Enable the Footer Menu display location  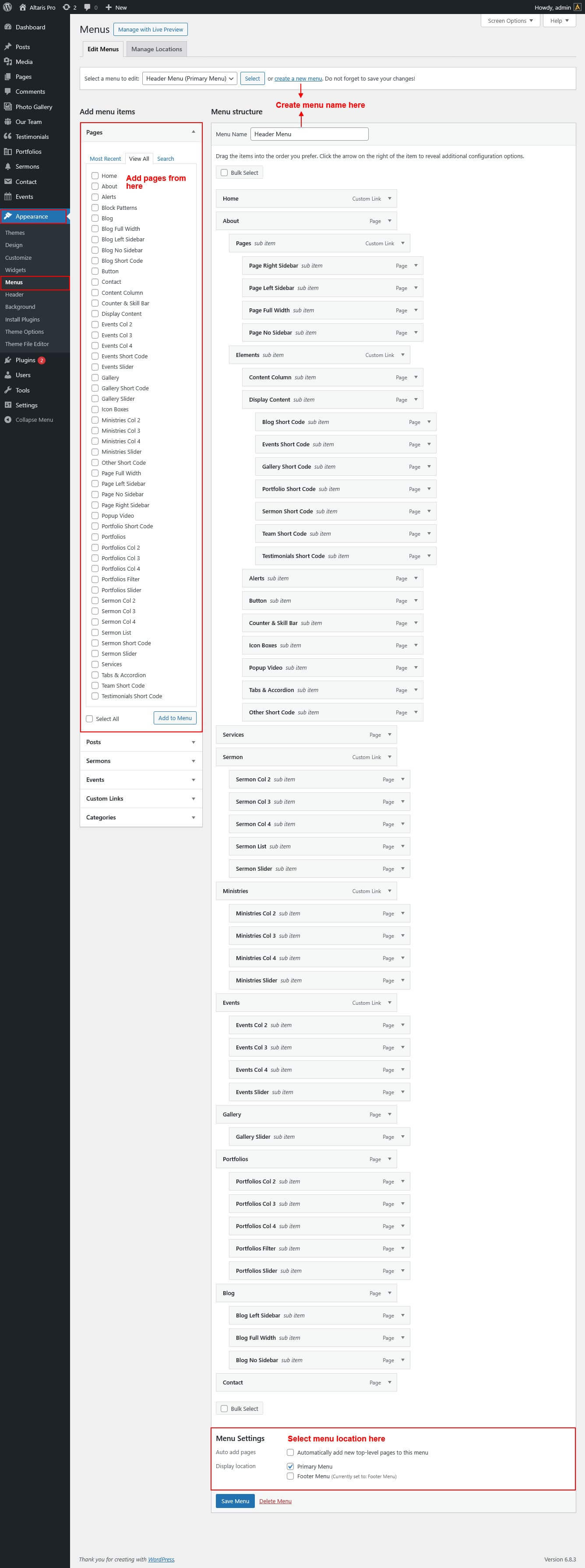[290, 1476]
